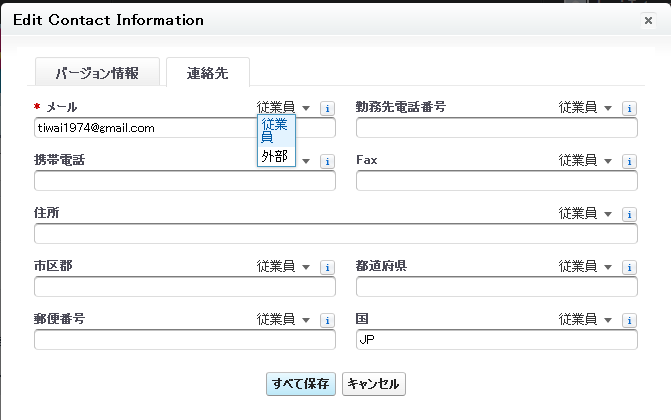Image resolution: width=671 pixels, height=420 pixels.
Task: Click info icon for 携帯電話 field
Action: 327,161
